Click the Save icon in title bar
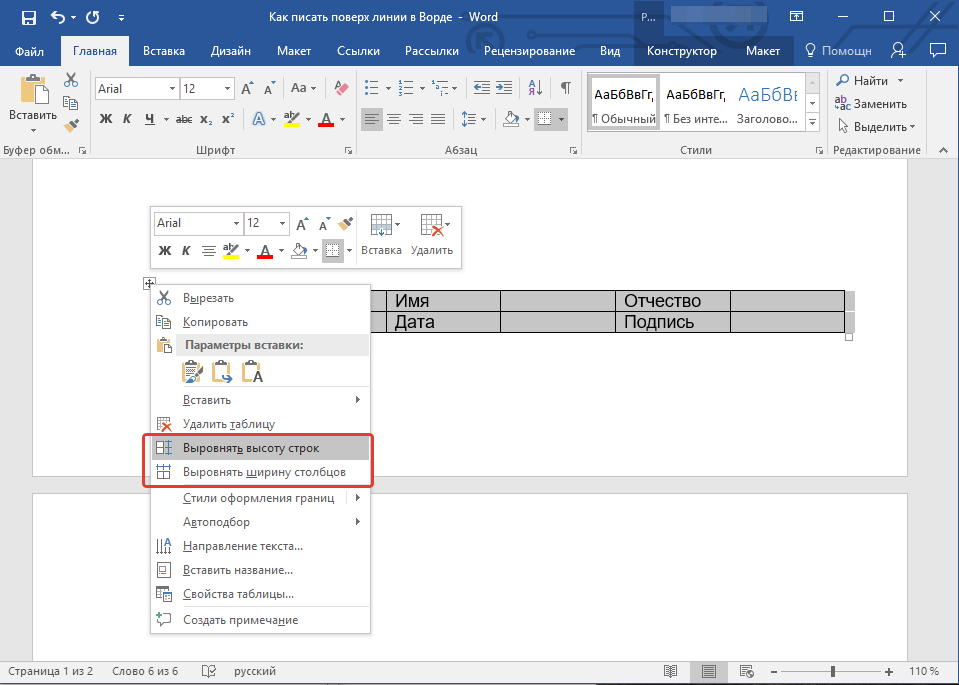959x685 pixels. [28, 17]
